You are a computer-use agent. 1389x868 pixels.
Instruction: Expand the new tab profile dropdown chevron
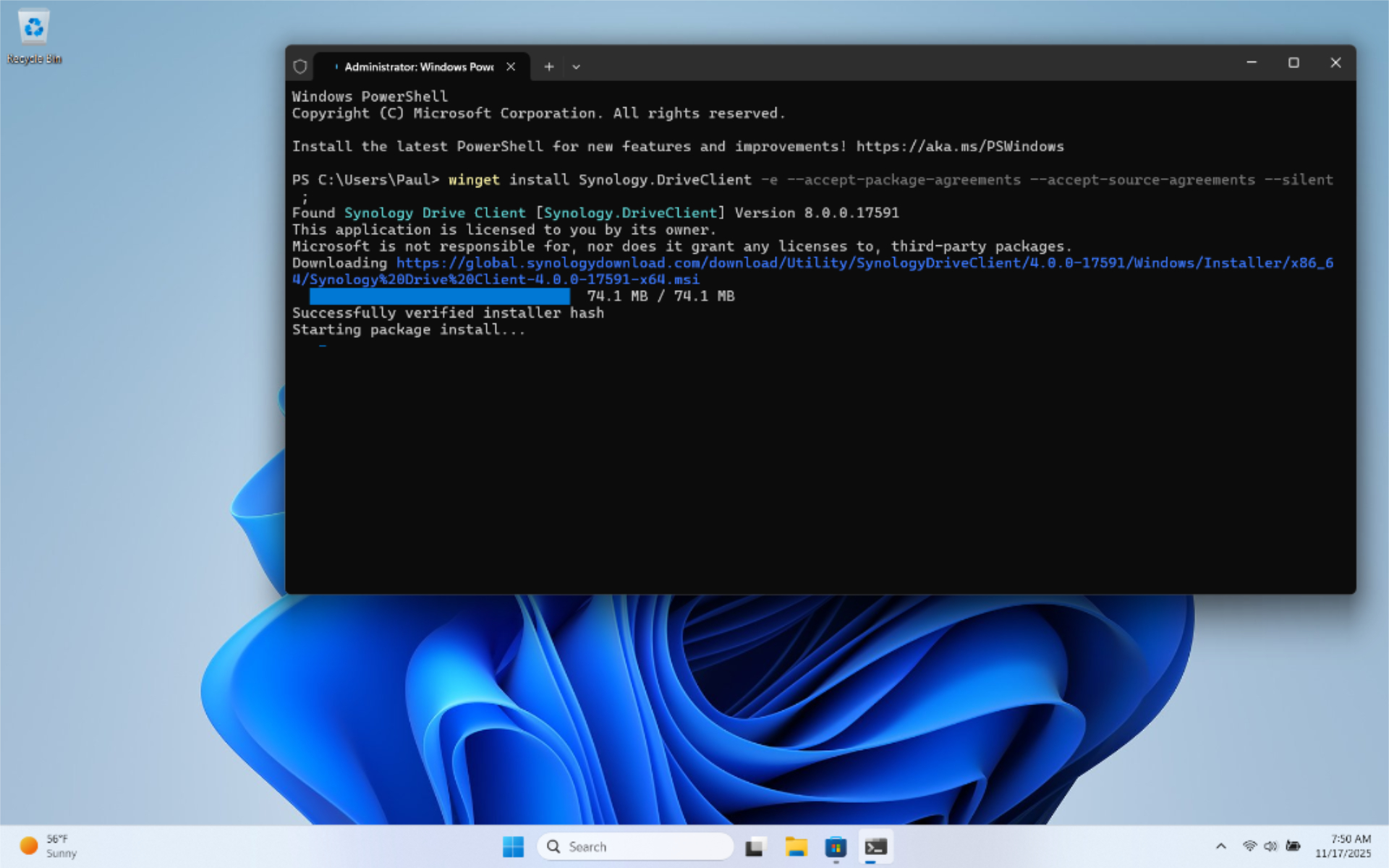click(576, 67)
